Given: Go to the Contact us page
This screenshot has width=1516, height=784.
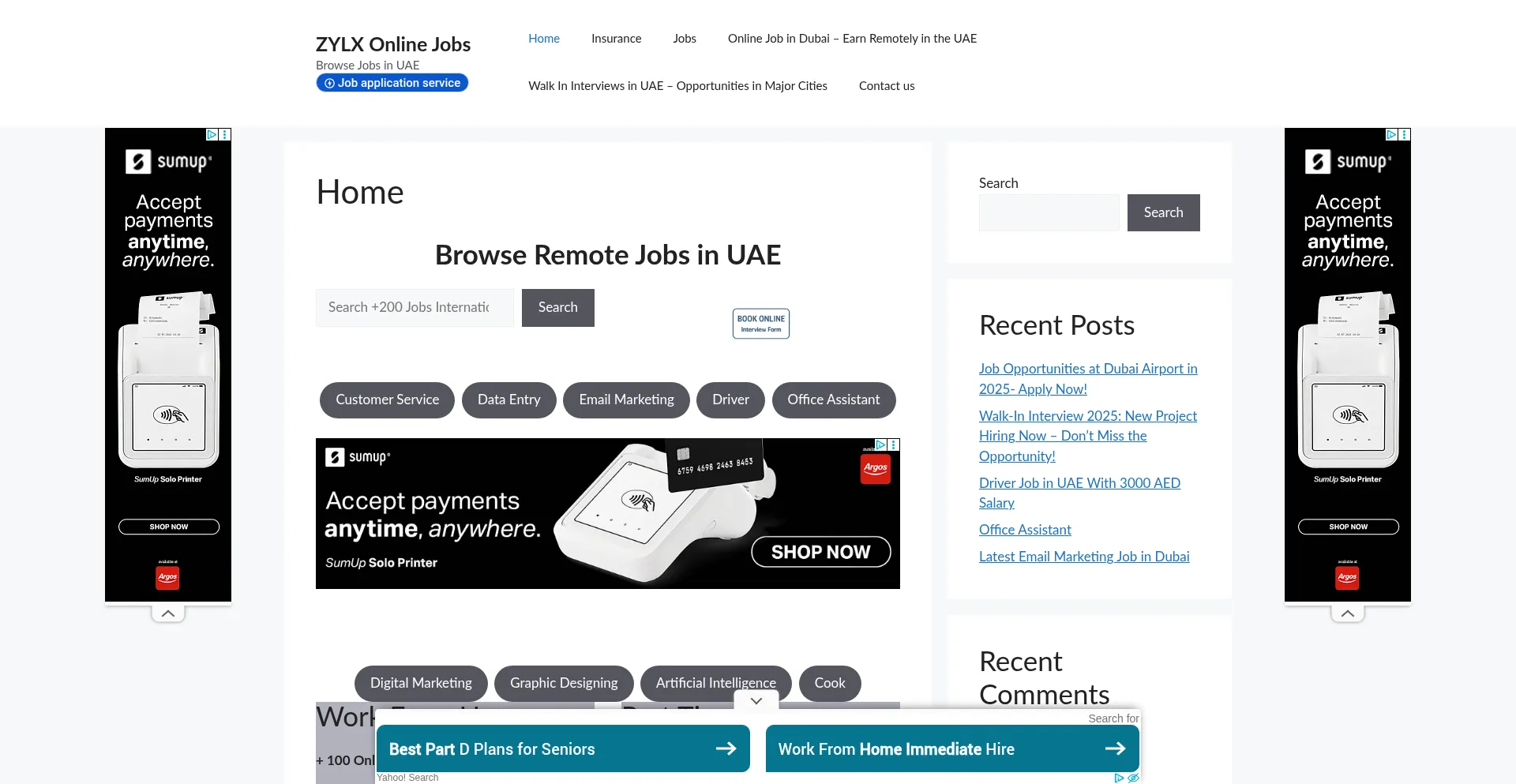Looking at the screenshot, I should tap(886, 86).
